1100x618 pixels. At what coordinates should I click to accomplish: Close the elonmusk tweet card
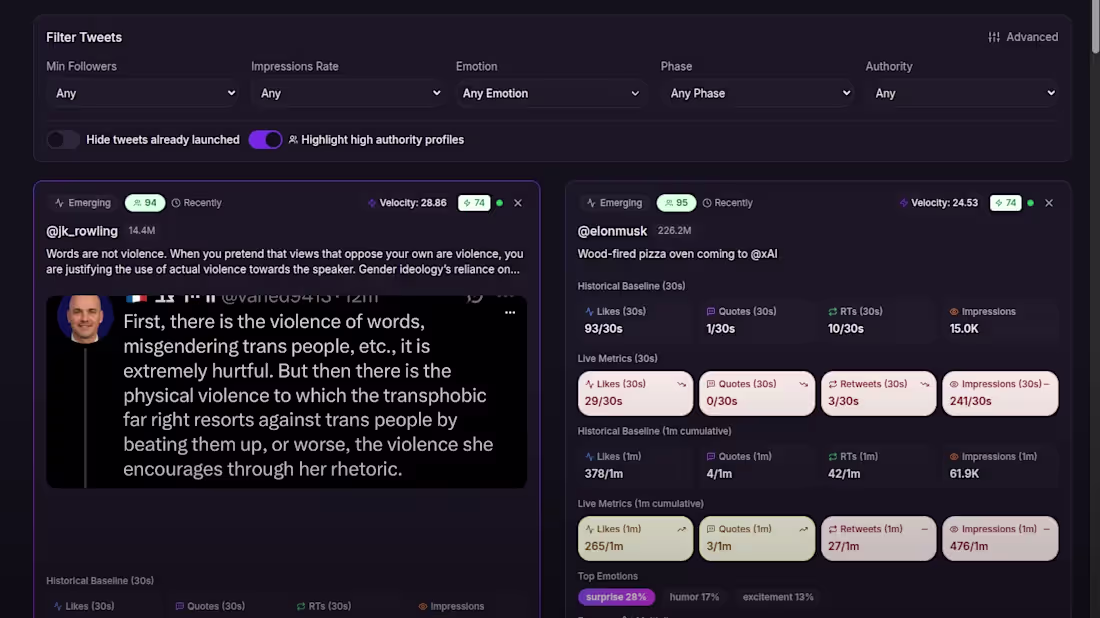1049,203
